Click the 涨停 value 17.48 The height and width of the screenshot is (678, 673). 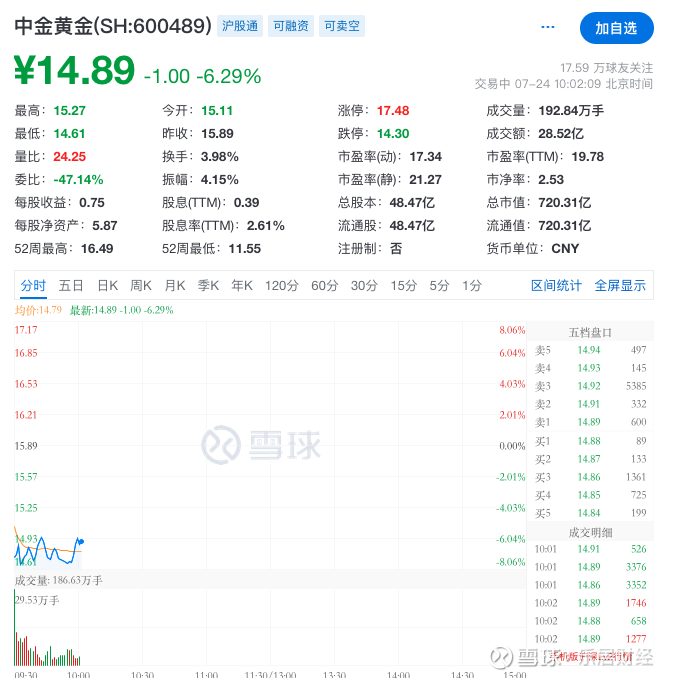coord(393,111)
